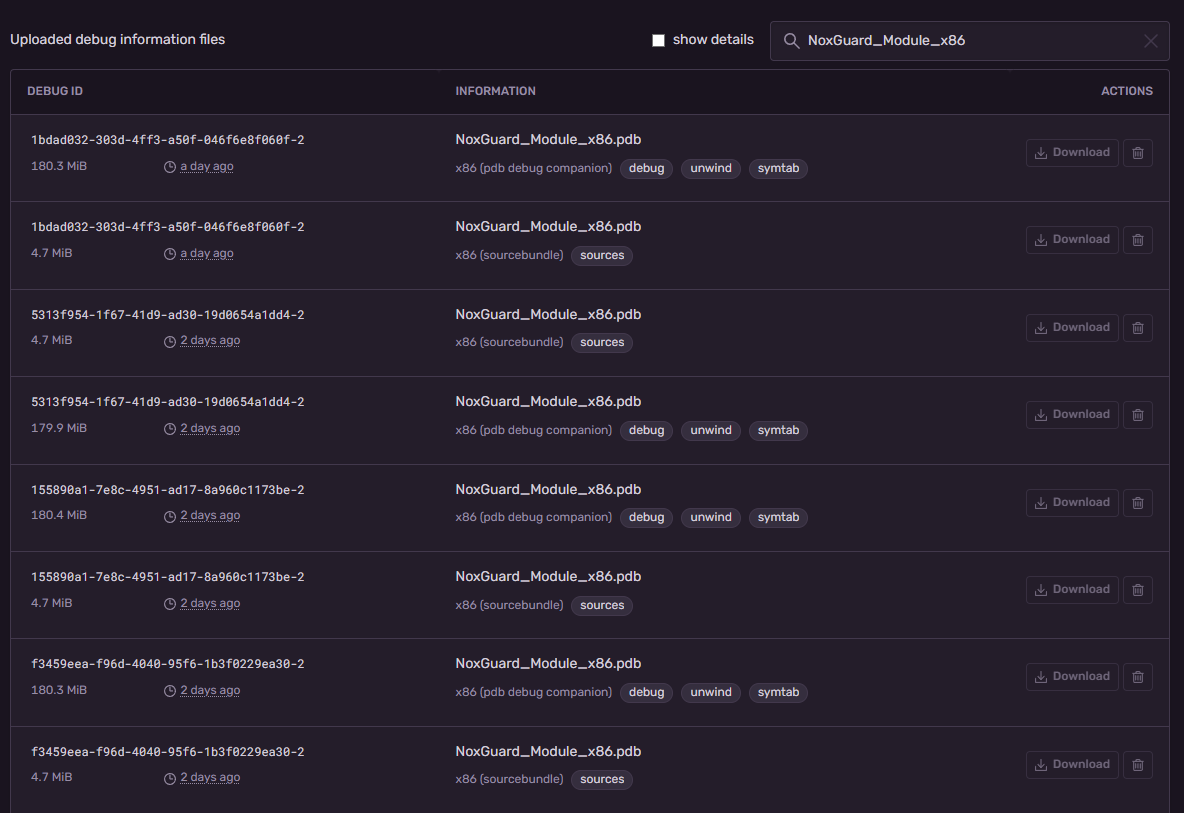This screenshot has width=1184, height=813.
Task: Select debug ID 155890a1 in the 180.4 MiB row
Action: point(168,490)
